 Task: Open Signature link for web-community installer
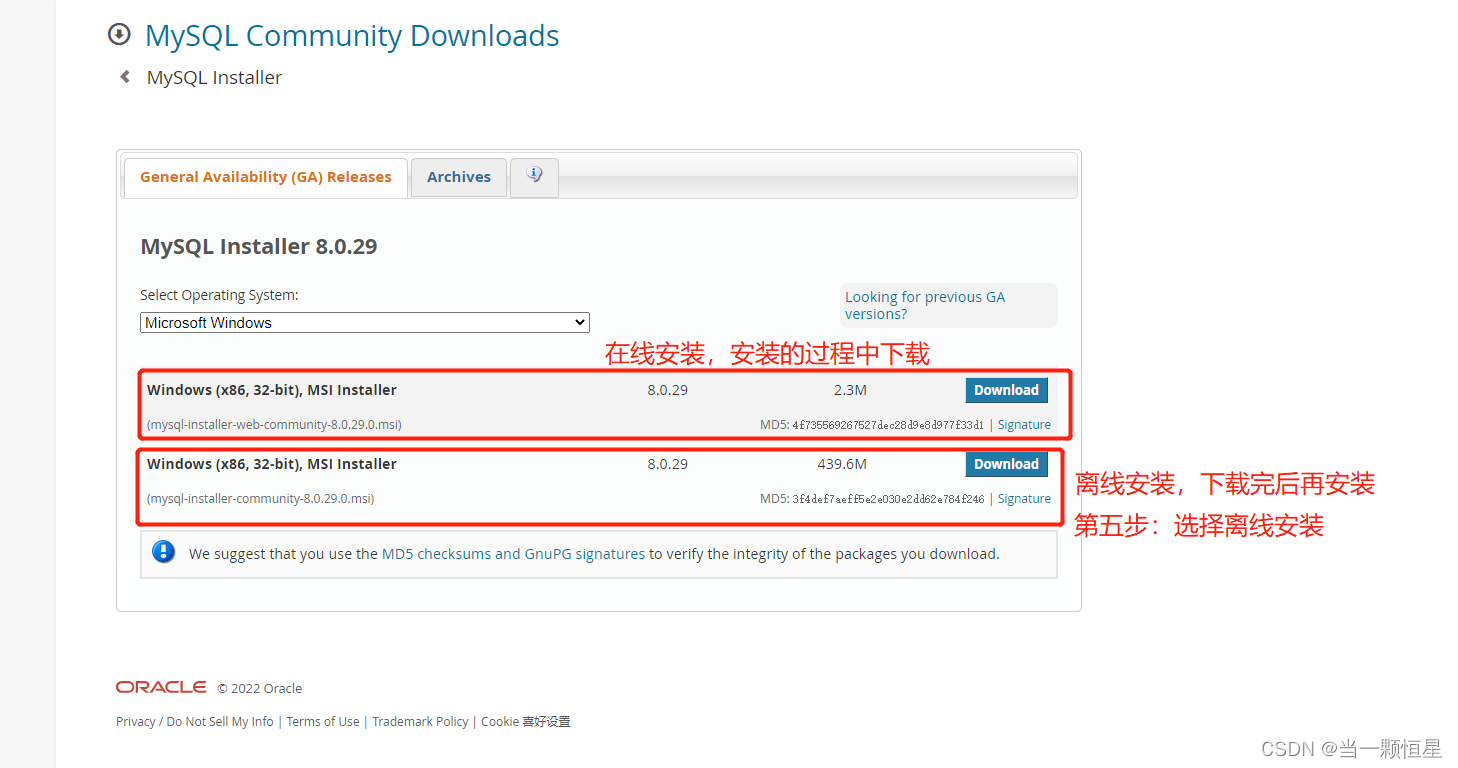click(x=1024, y=425)
